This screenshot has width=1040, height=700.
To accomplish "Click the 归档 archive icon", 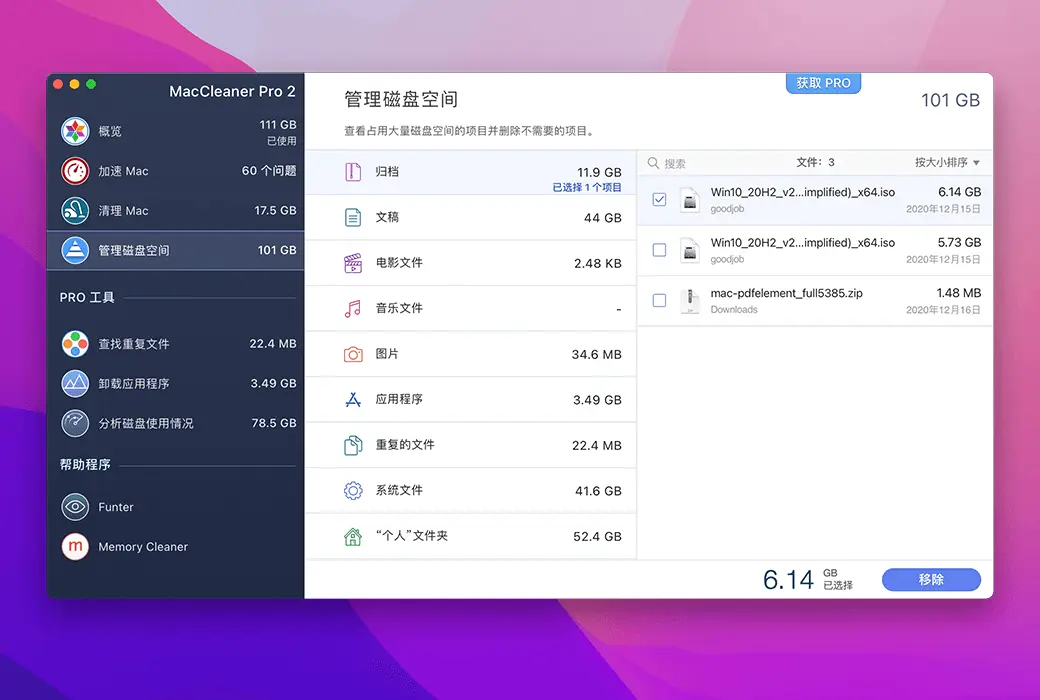I will [353, 172].
